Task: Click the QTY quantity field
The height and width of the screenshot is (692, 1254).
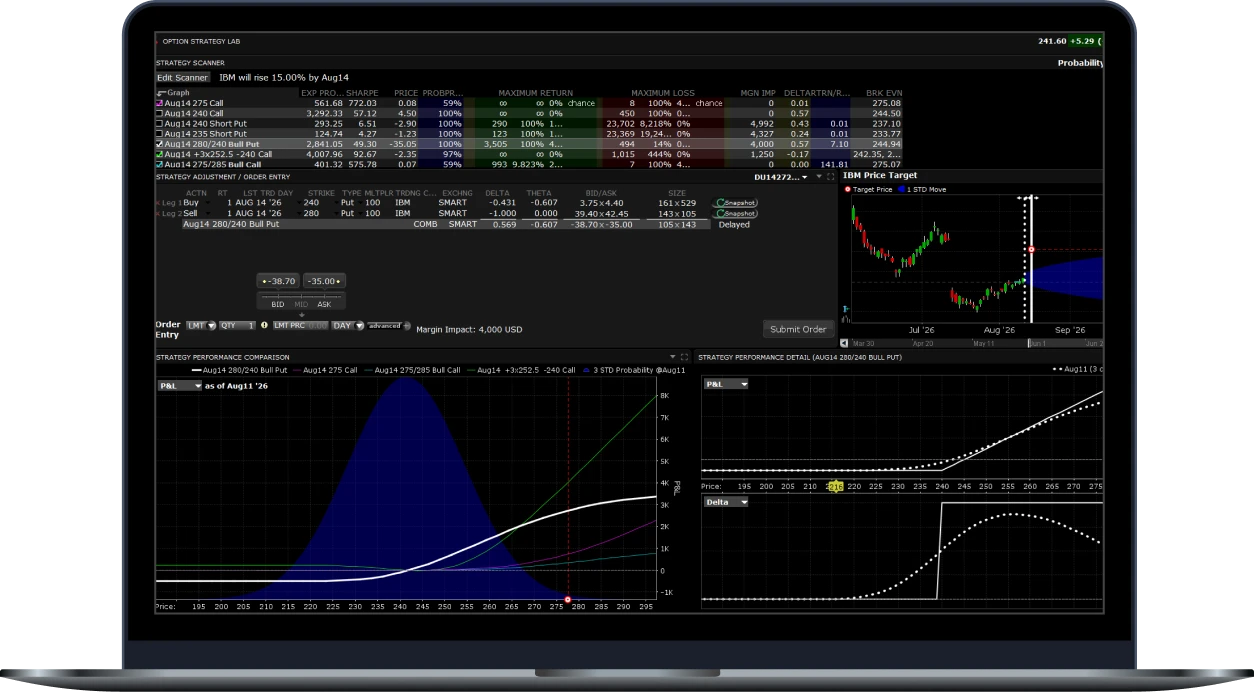Action: tap(237, 325)
